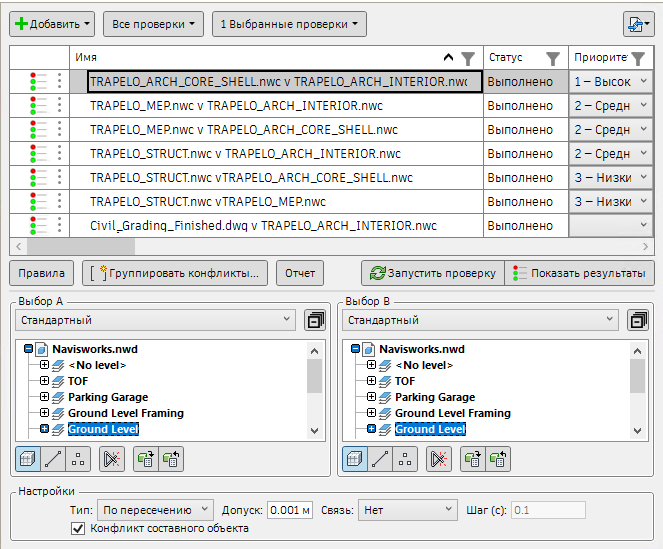Open the Все проверки dropdown
663x549 pixels.
click(x=153, y=24)
